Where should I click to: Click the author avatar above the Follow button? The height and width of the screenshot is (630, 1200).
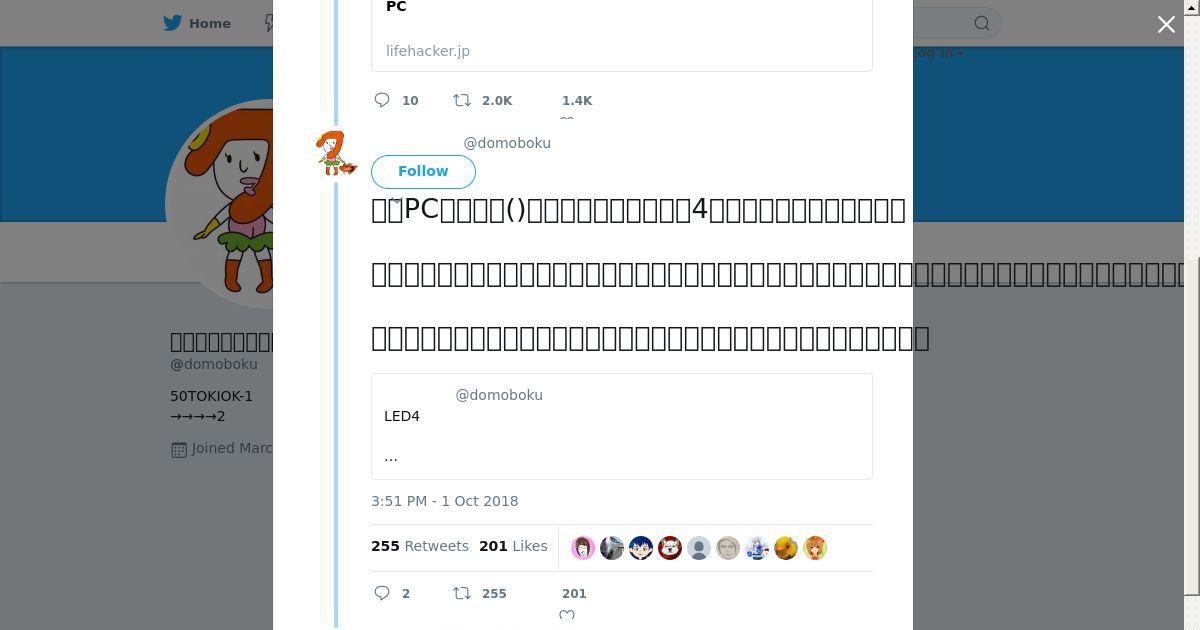tap(335, 154)
